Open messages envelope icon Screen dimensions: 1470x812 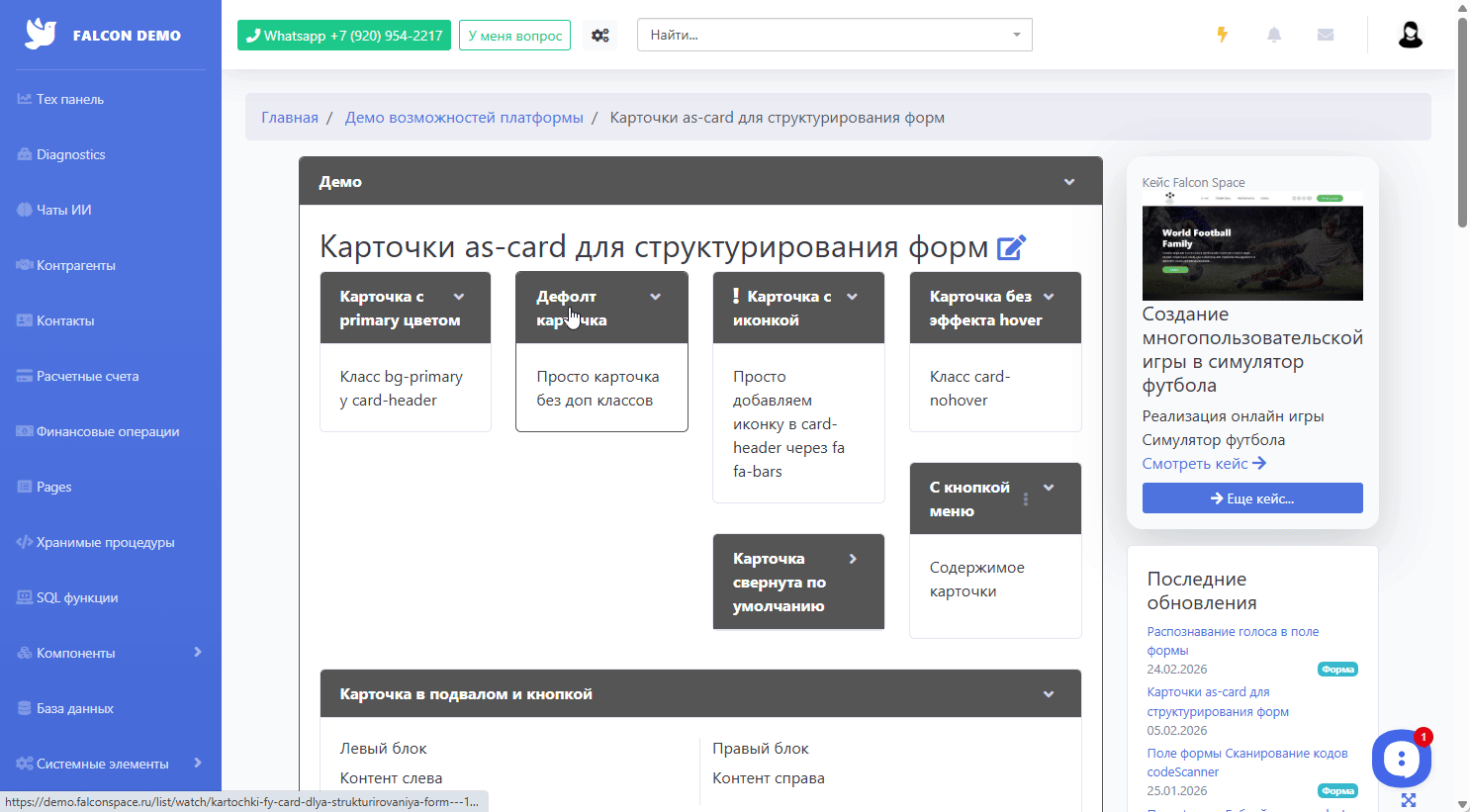(1326, 35)
